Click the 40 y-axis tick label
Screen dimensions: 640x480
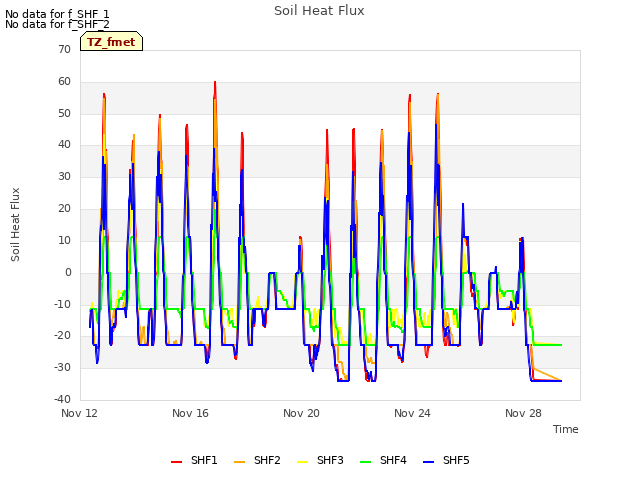click(64, 144)
